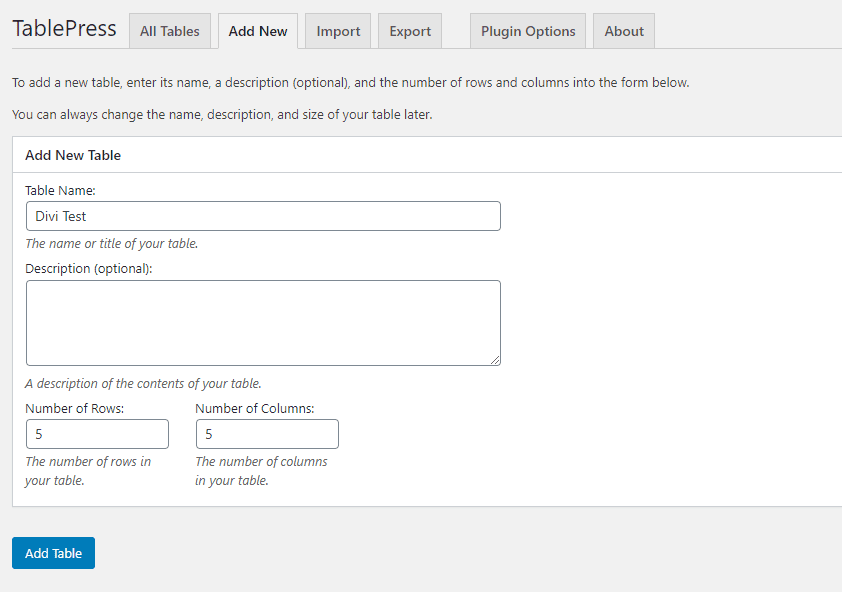Click the 'You can always change' sentence
The width and height of the screenshot is (842, 592).
(222, 114)
